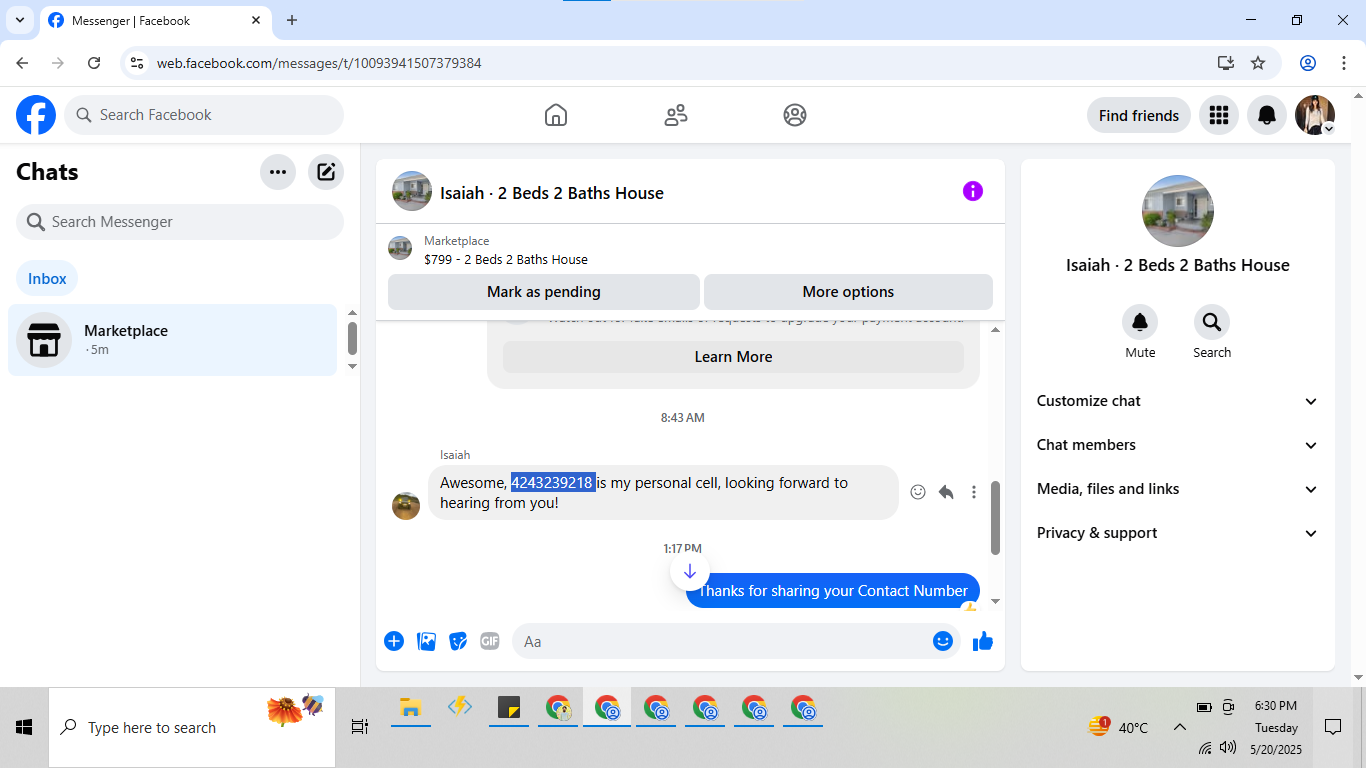
Task: Click Mark as pending button
Action: [x=544, y=292]
